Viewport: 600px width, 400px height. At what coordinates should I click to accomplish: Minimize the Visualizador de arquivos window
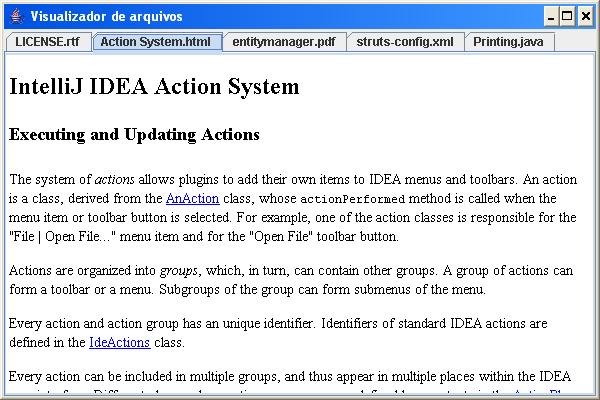click(x=551, y=16)
